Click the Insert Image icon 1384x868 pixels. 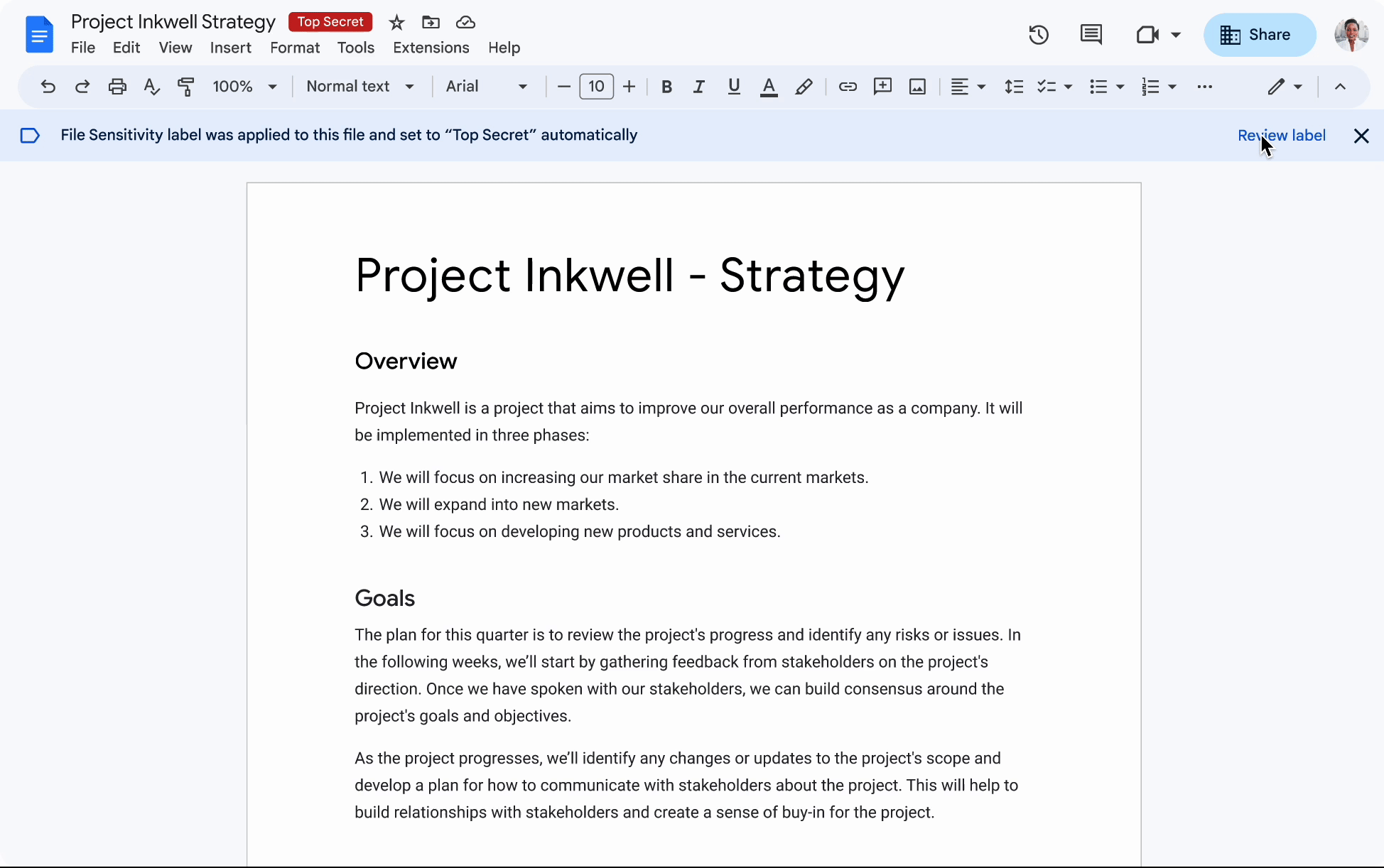916,87
